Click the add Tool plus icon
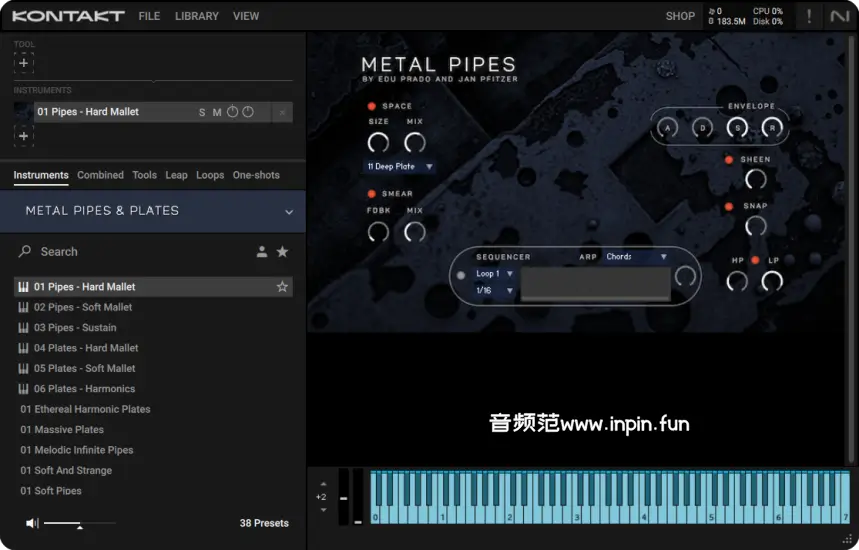859x550 pixels. click(x=24, y=63)
